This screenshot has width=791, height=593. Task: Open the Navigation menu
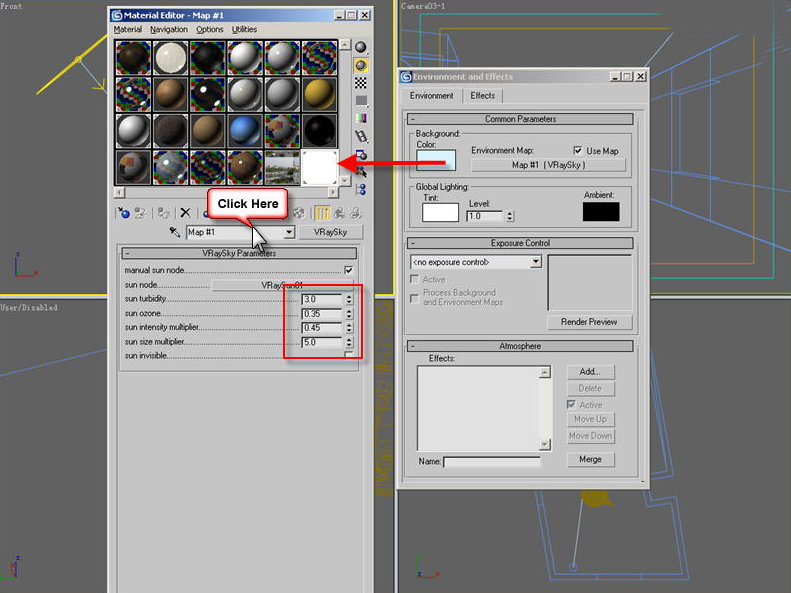(169, 29)
